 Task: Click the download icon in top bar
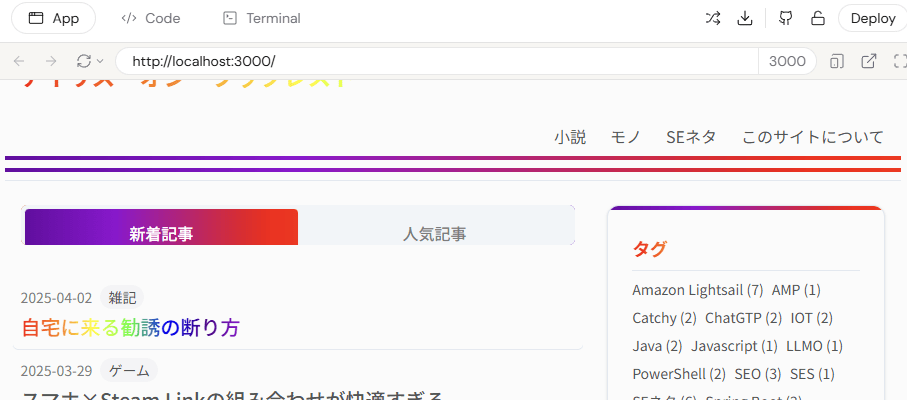(x=744, y=18)
